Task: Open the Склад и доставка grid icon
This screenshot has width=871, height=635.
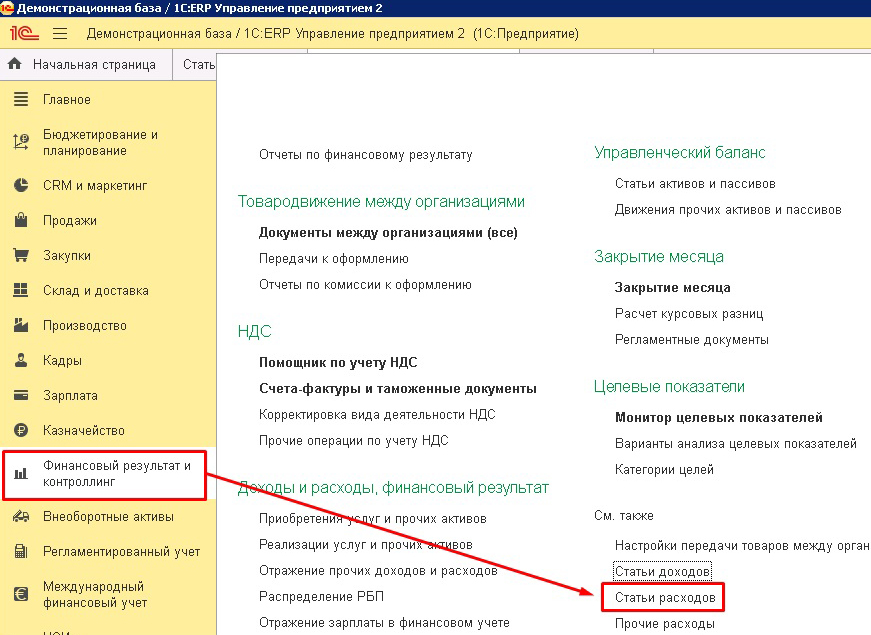Action: (x=20, y=291)
